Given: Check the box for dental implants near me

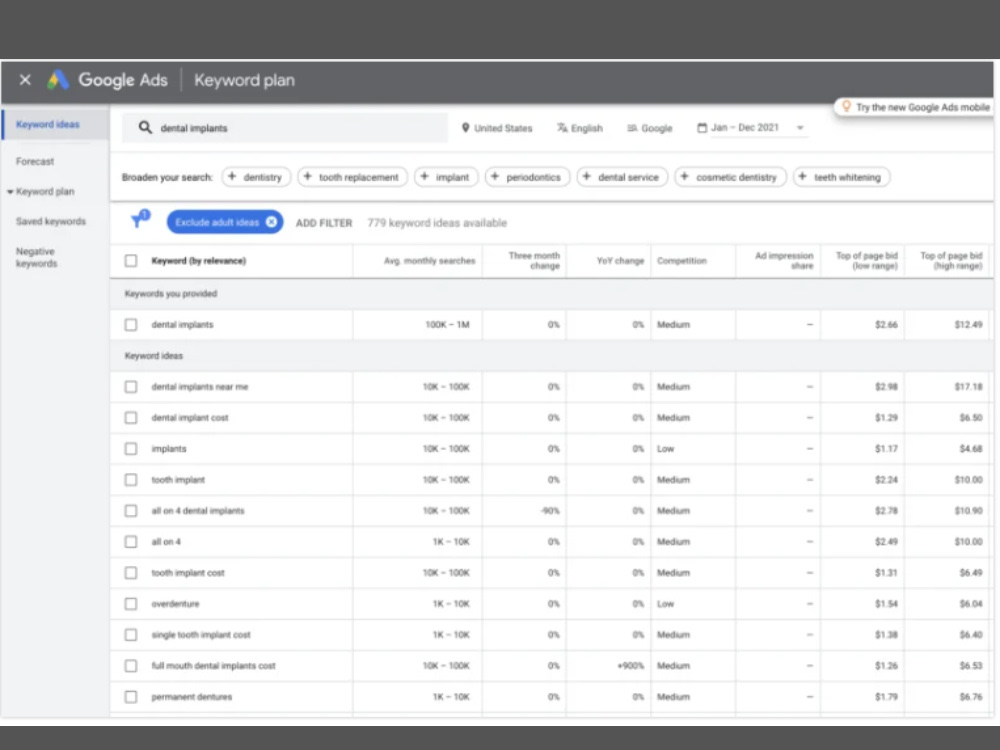Looking at the screenshot, I should point(131,386).
